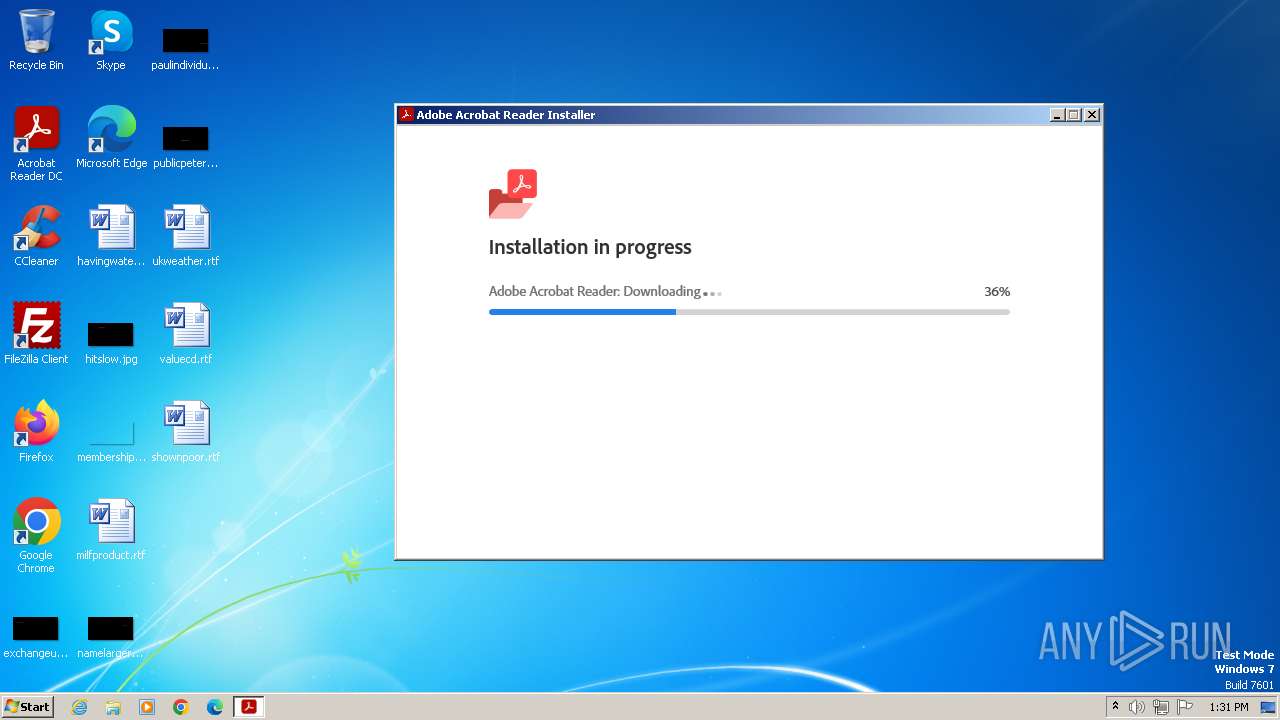Open the Start menu
This screenshot has width=1280, height=720.
(27, 707)
